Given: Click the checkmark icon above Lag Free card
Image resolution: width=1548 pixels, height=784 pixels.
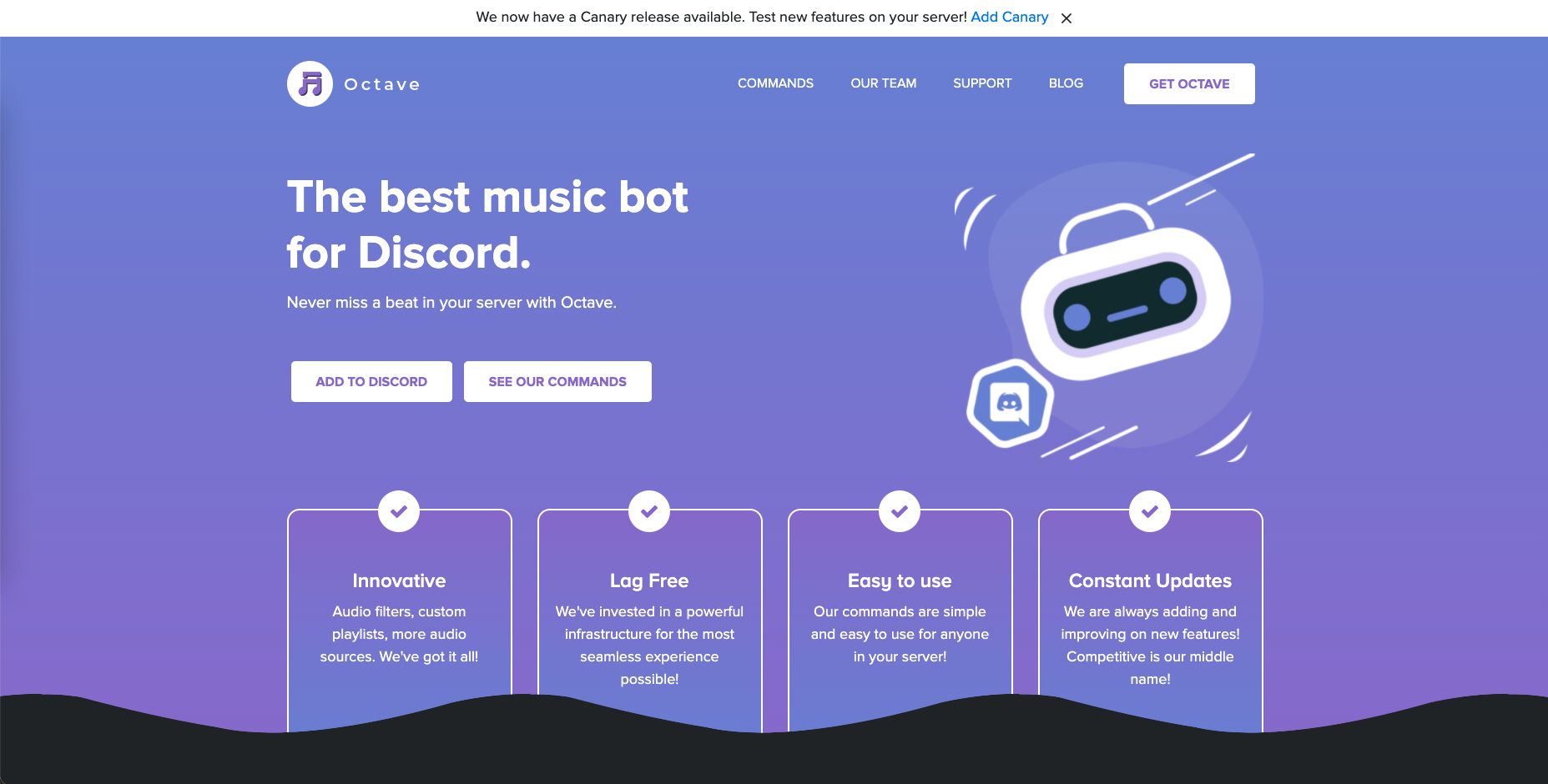Looking at the screenshot, I should point(649,511).
